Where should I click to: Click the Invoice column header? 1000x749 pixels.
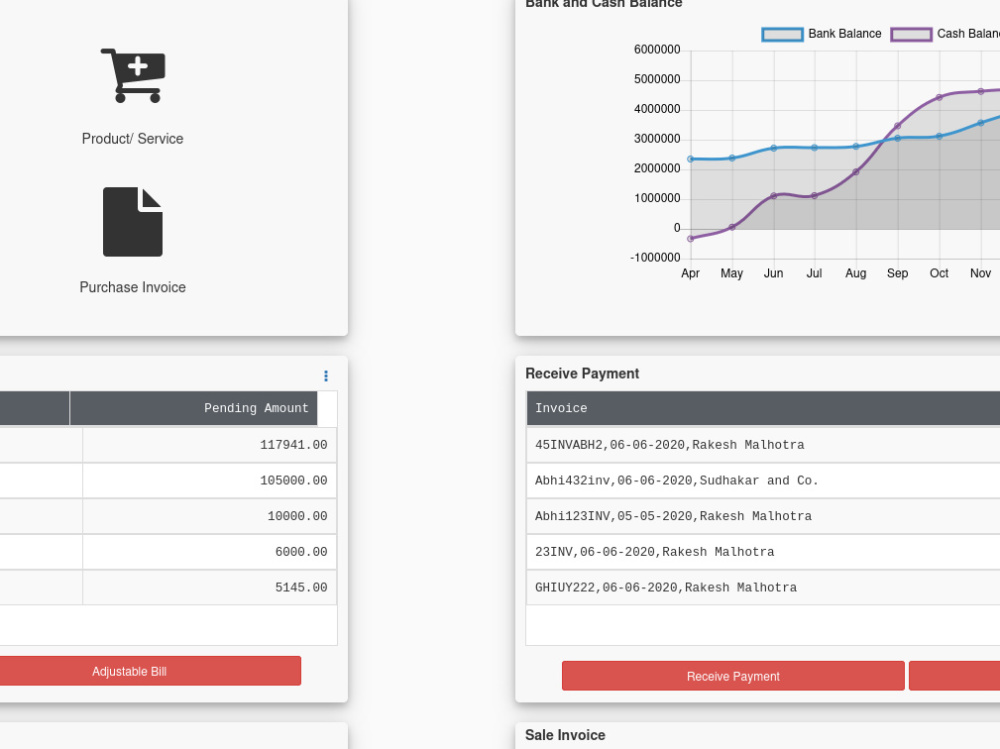coord(763,408)
